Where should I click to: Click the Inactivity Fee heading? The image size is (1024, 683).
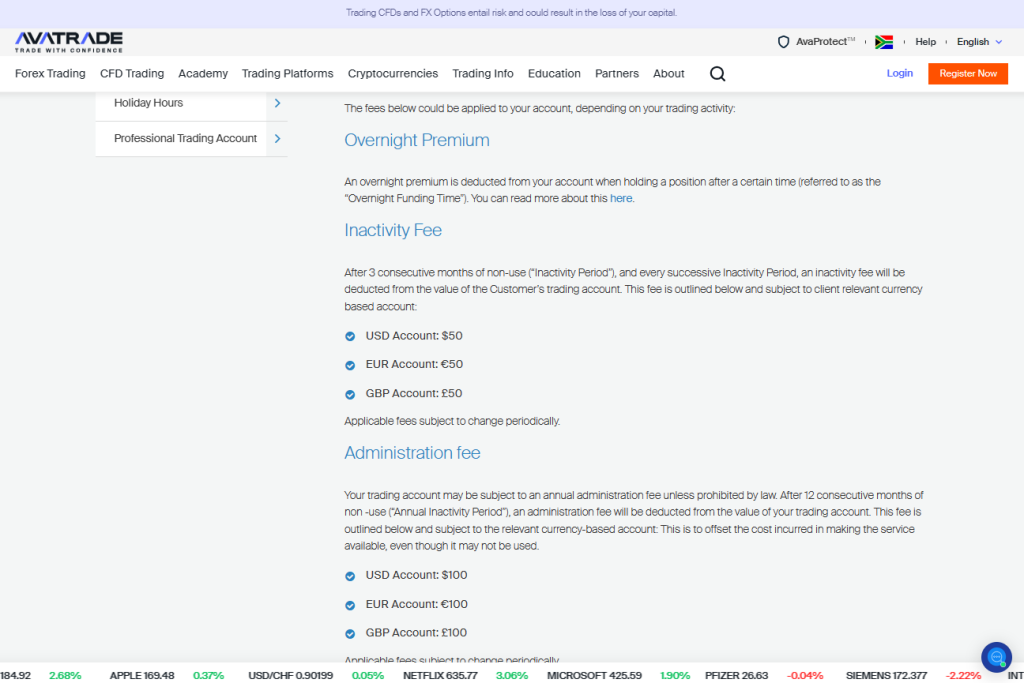point(393,230)
